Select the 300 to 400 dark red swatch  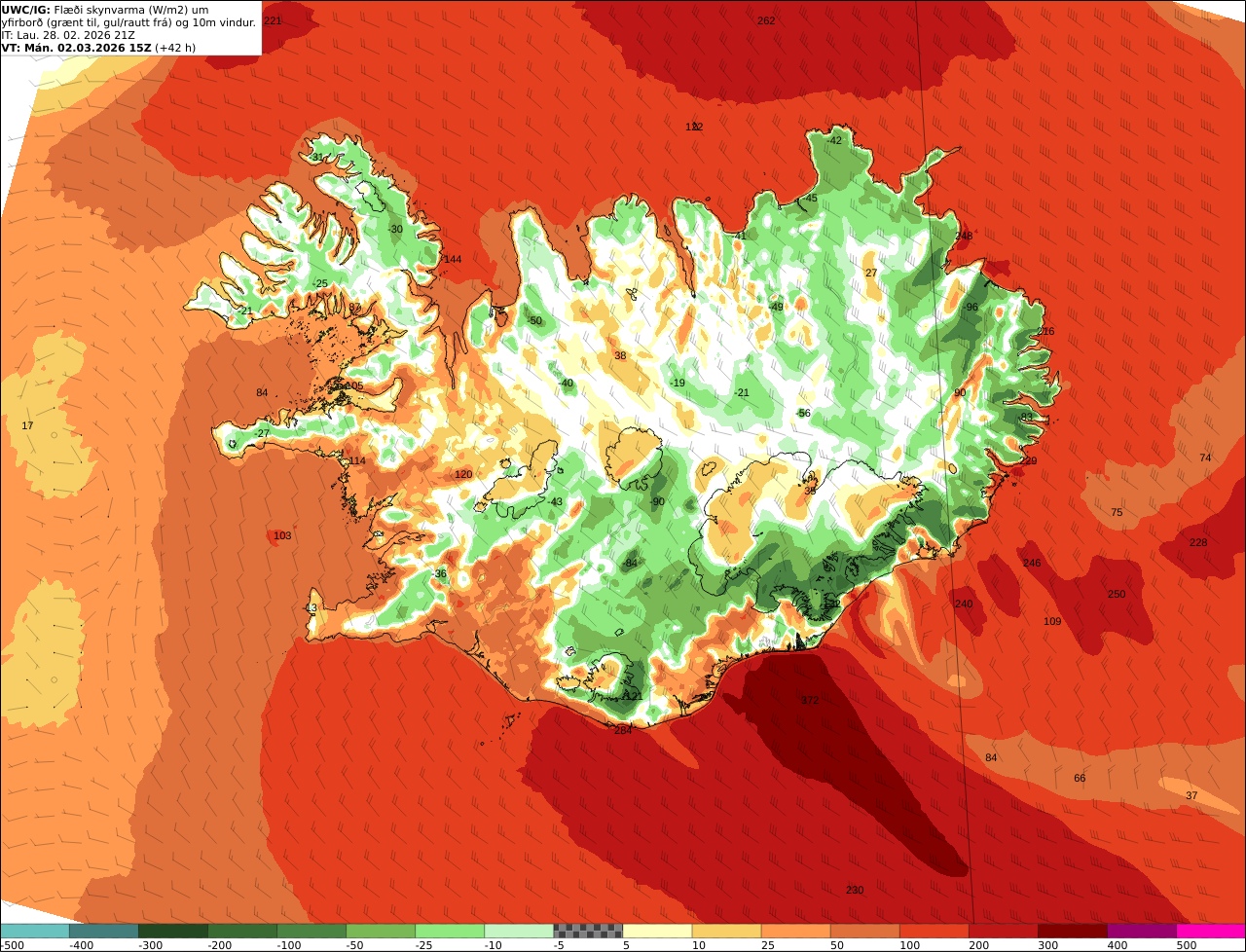pyautogui.click(x=1072, y=931)
